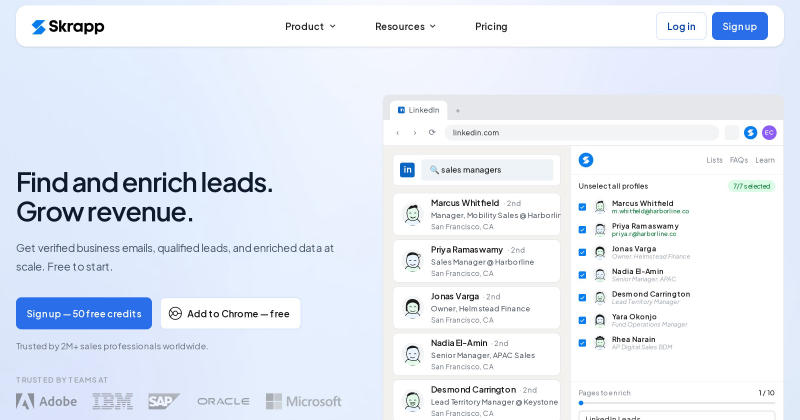Screen dimensions: 800x420
Task: Click the SAP logo
Action: (164, 402)
